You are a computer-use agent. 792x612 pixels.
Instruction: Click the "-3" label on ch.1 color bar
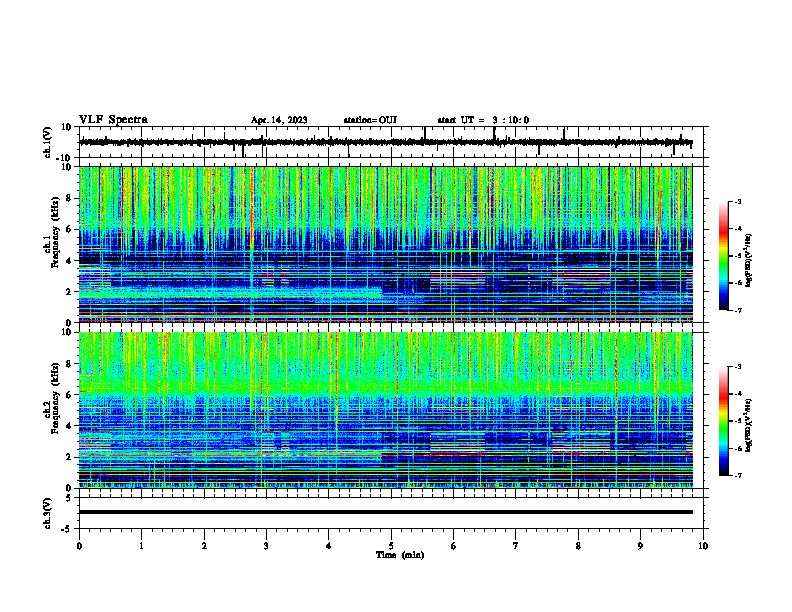[737, 201]
